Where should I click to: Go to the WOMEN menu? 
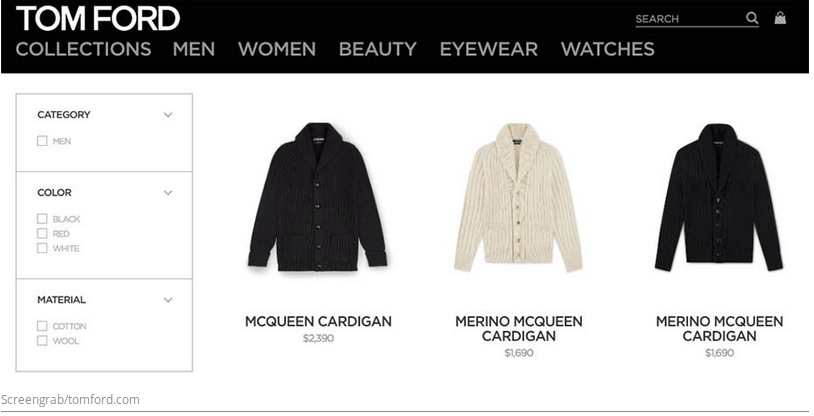click(277, 49)
